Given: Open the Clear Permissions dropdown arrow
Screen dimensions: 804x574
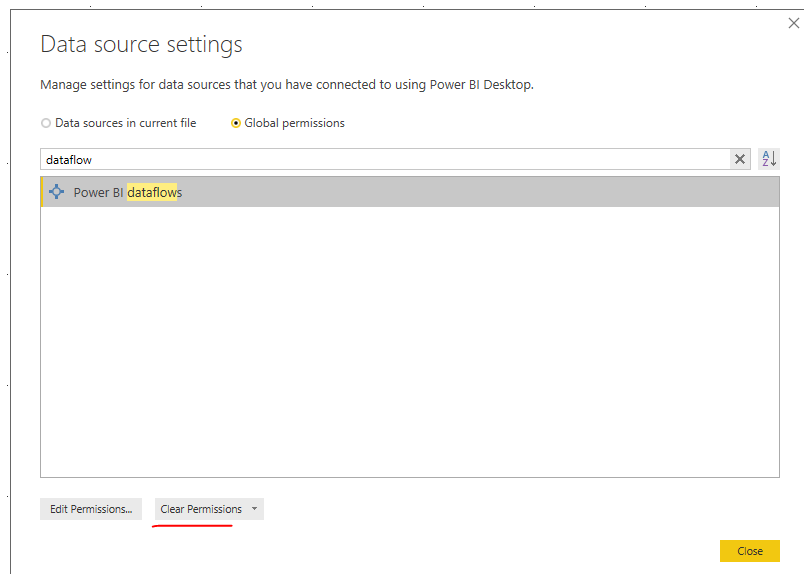Looking at the screenshot, I should (254, 509).
